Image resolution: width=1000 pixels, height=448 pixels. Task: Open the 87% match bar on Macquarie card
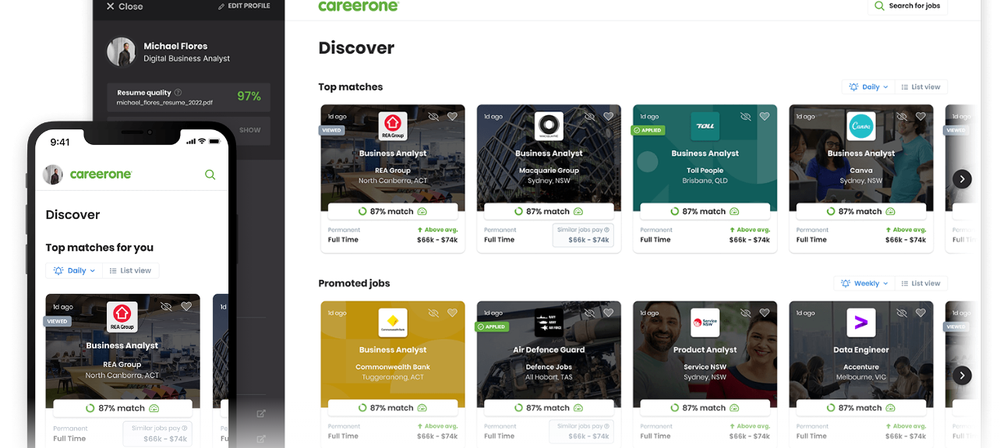pyautogui.click(x=549, y=211)
